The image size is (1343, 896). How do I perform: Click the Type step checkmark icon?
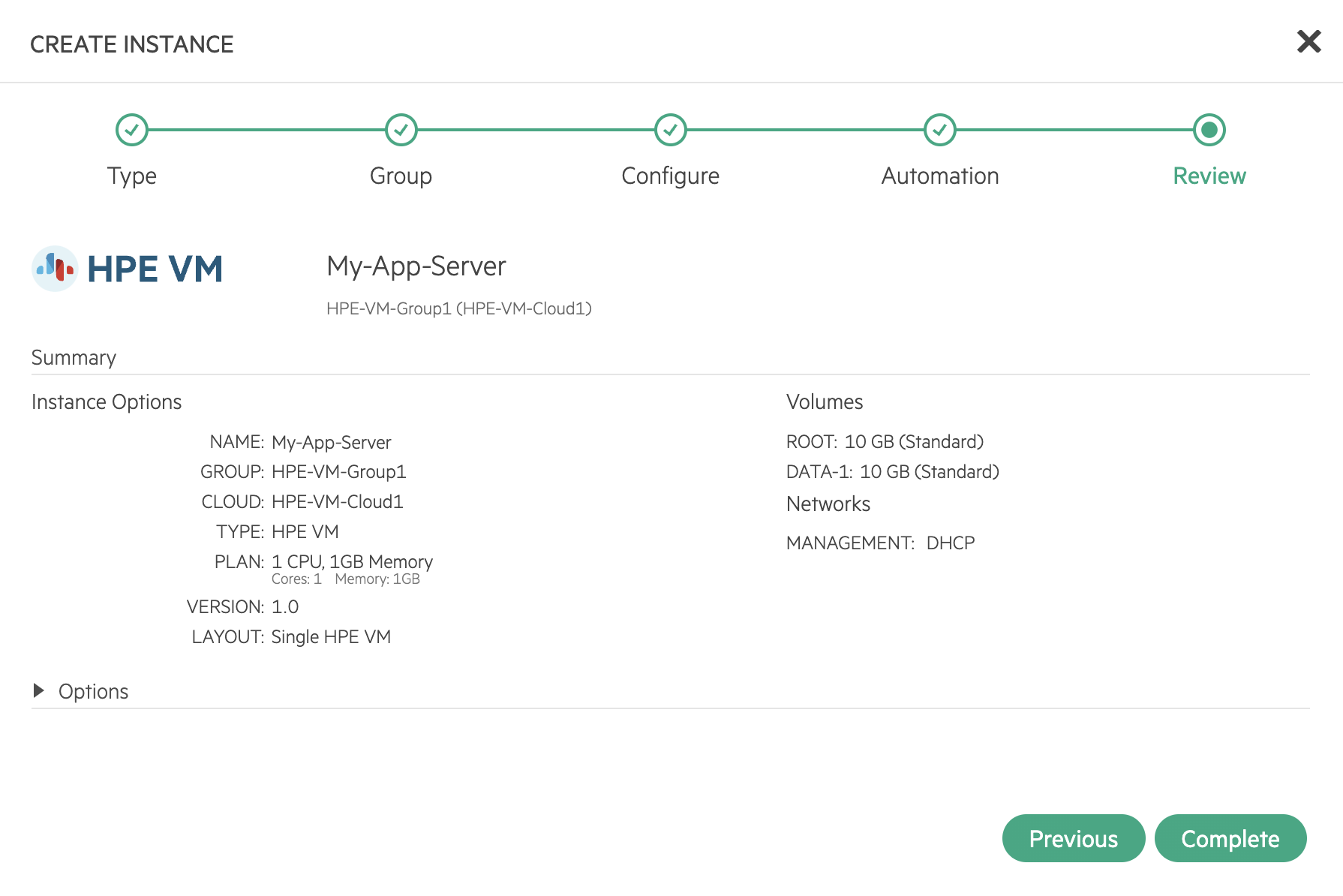click(x=132, y=130)
